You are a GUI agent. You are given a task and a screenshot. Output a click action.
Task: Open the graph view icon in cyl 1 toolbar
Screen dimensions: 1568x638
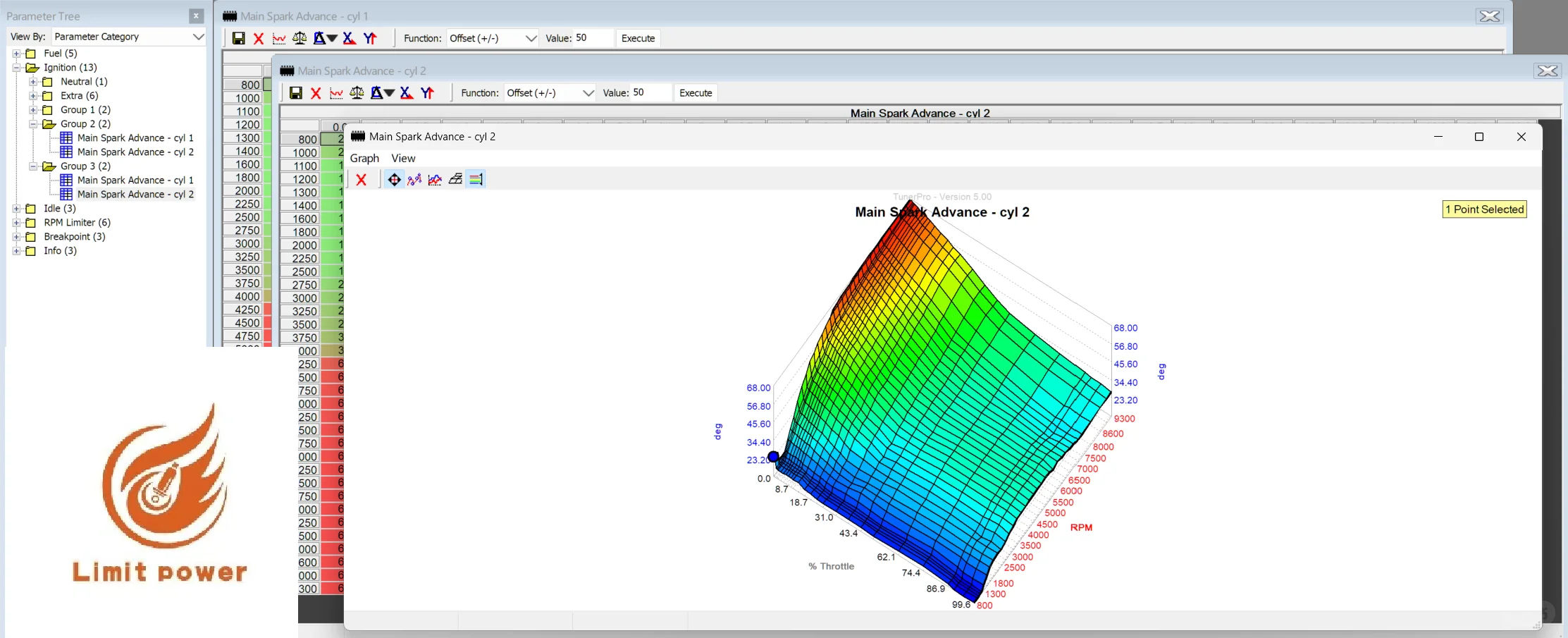point(279,38)
